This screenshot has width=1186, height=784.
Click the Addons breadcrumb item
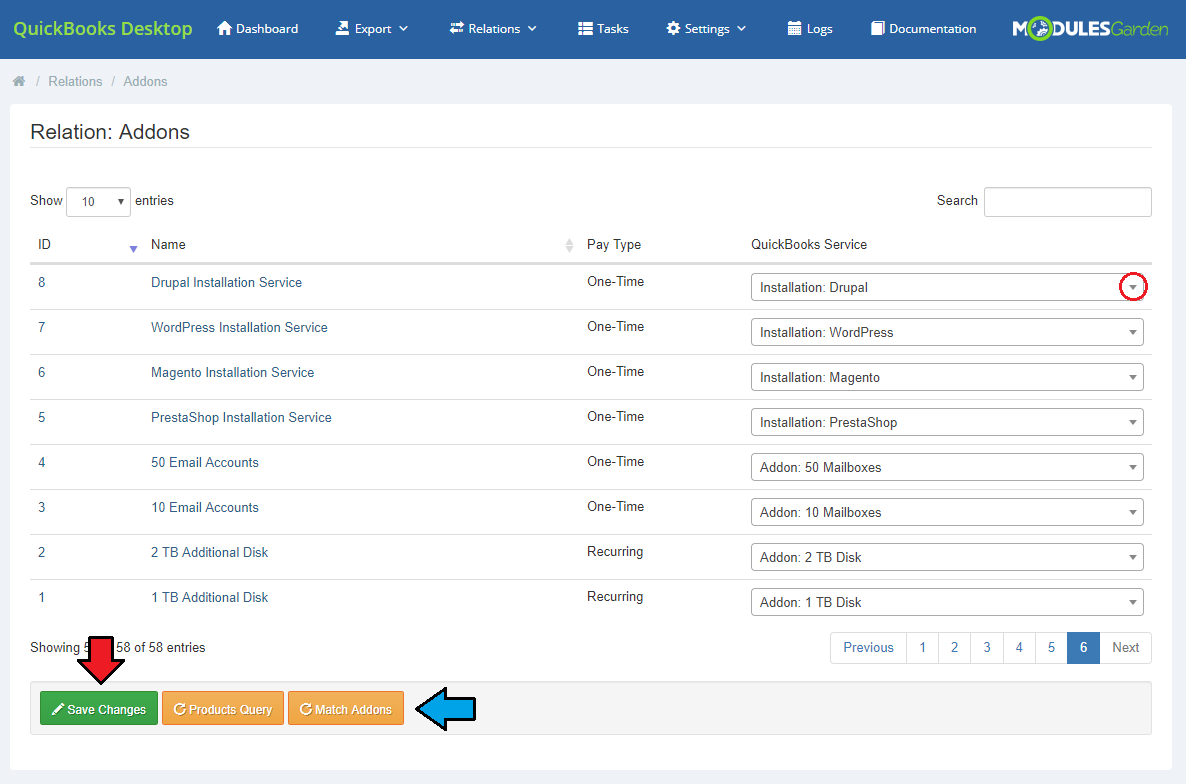[x=145, y=81]
